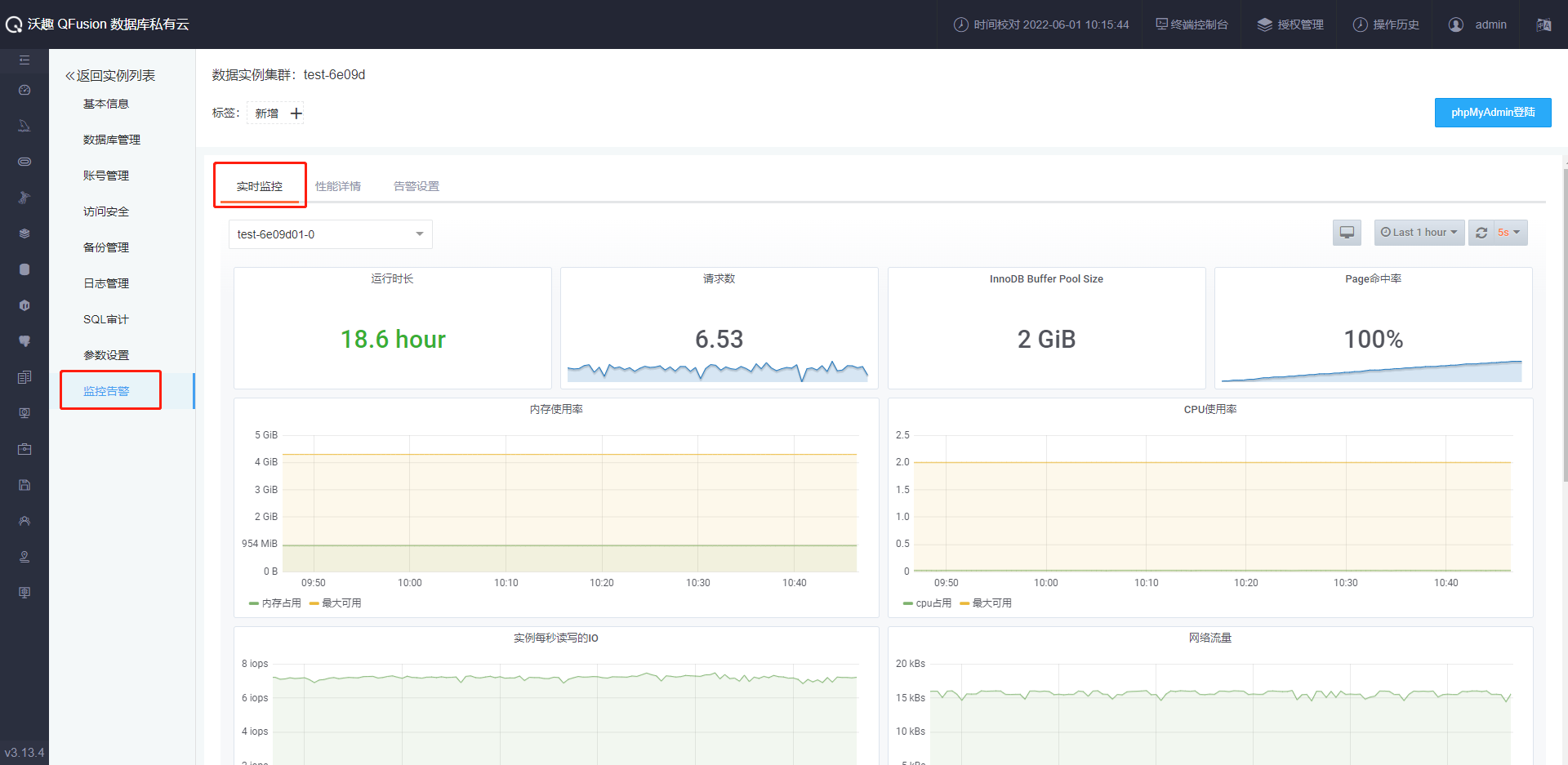The image size is (1568, 765).
Task: Click the 新增 tag label
Action: click(x=266, y=113)
